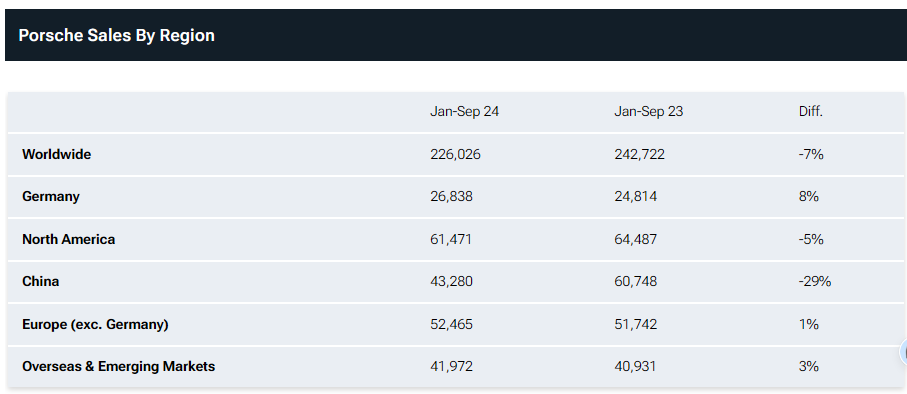Click the Diff. column header
Viewport: 907px width, 394px height.
click(810, 112)
